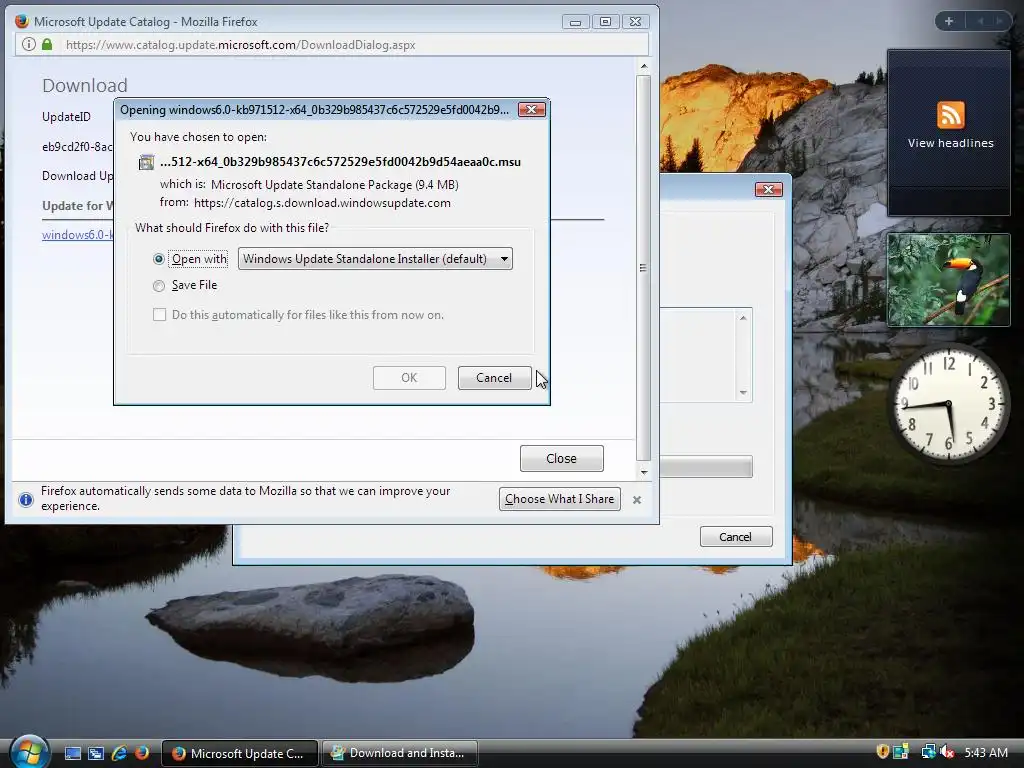
Task: Click the site information icon in address bar
Action: (x=28, y=44)
